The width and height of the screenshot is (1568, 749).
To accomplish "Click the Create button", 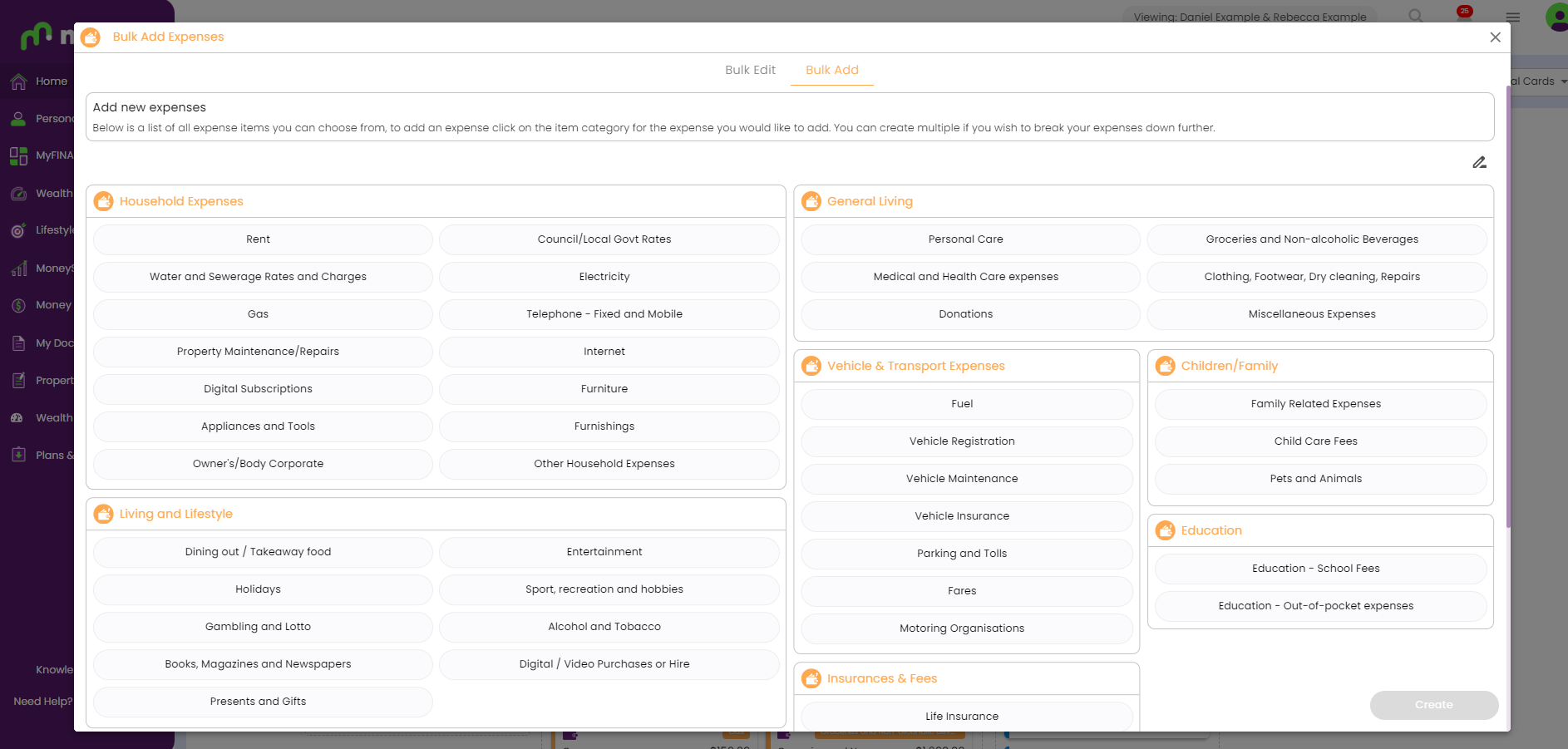I will (x=1434, y=705).
